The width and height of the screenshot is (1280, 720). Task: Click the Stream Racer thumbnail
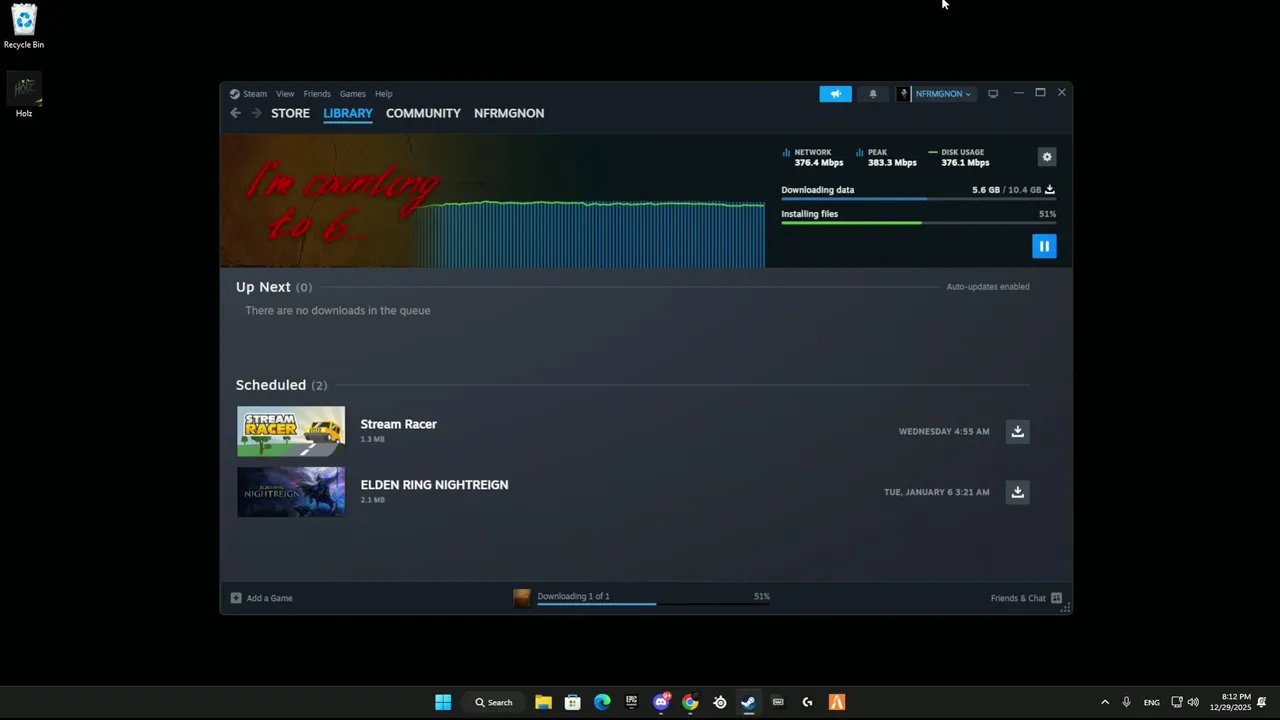[x=291, y=431]
